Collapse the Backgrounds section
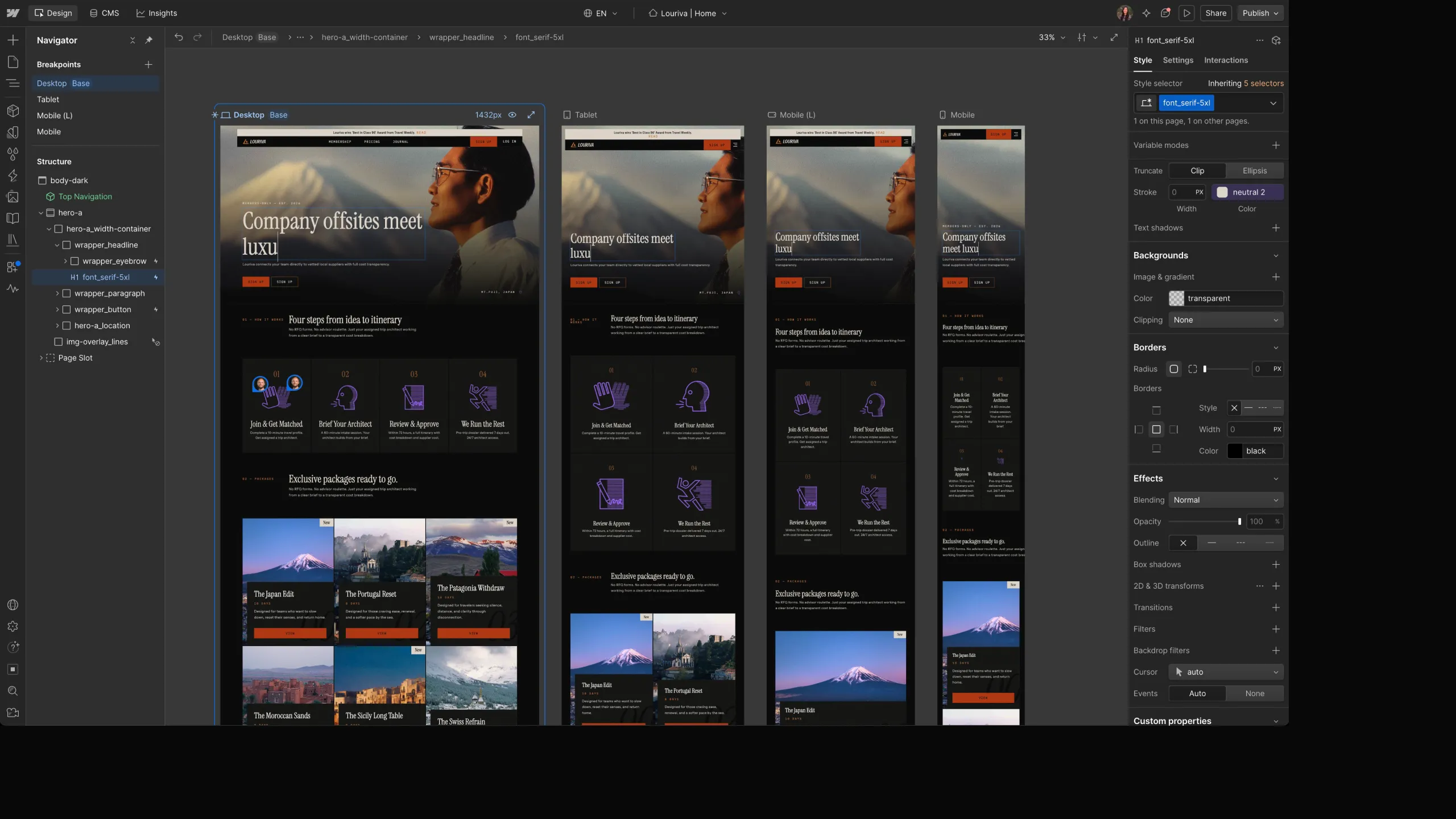 (1276, 256)
